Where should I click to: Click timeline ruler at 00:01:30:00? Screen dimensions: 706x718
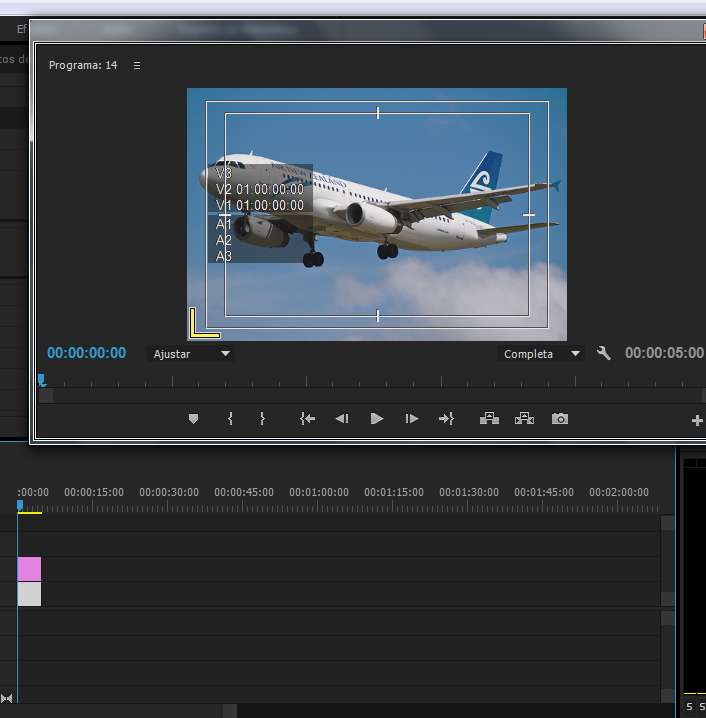469,492
